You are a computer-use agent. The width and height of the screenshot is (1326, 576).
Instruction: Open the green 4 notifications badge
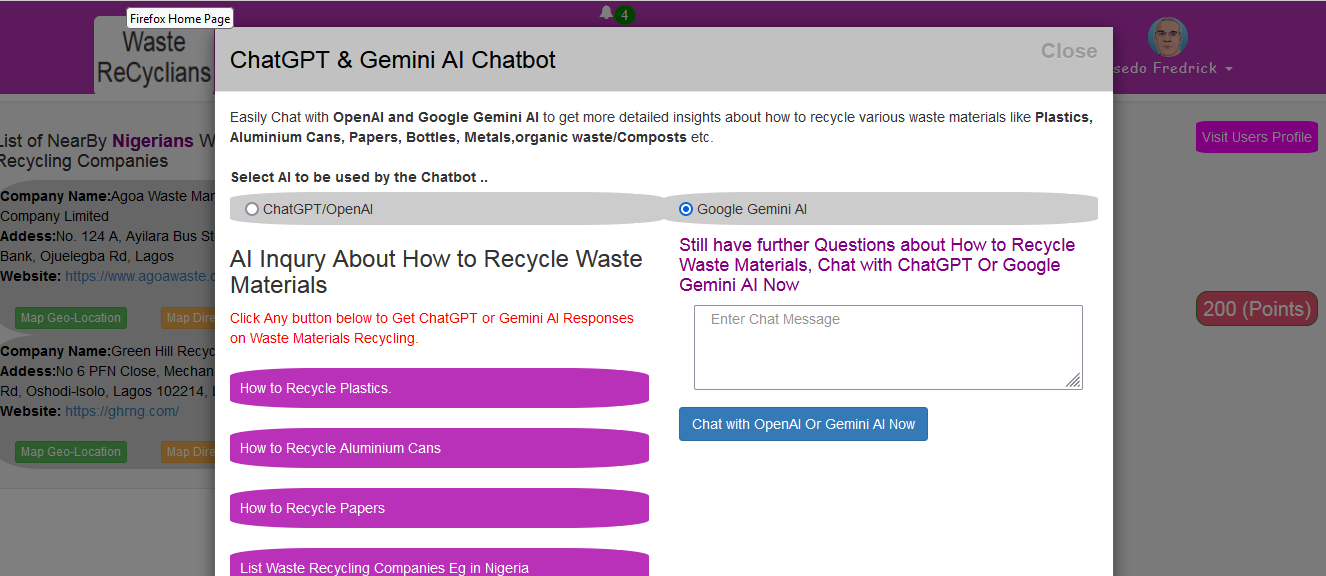(x=625, y=15)
